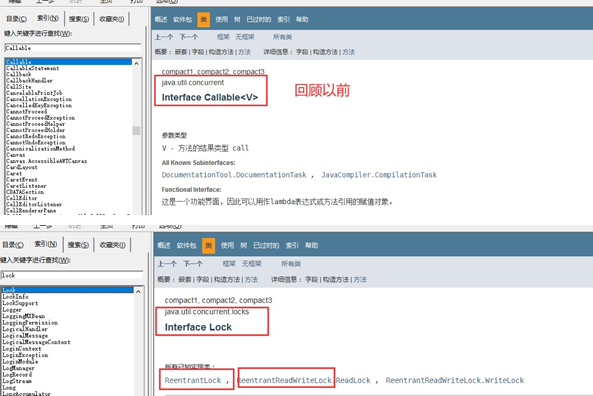The image size is (593, 396).
Task: Open ReentrantLock implementing class link
Action: [193, 380]
